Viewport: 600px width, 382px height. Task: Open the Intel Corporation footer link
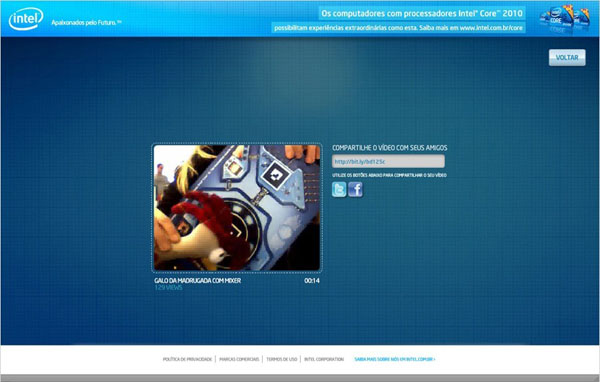coord(324,359)
